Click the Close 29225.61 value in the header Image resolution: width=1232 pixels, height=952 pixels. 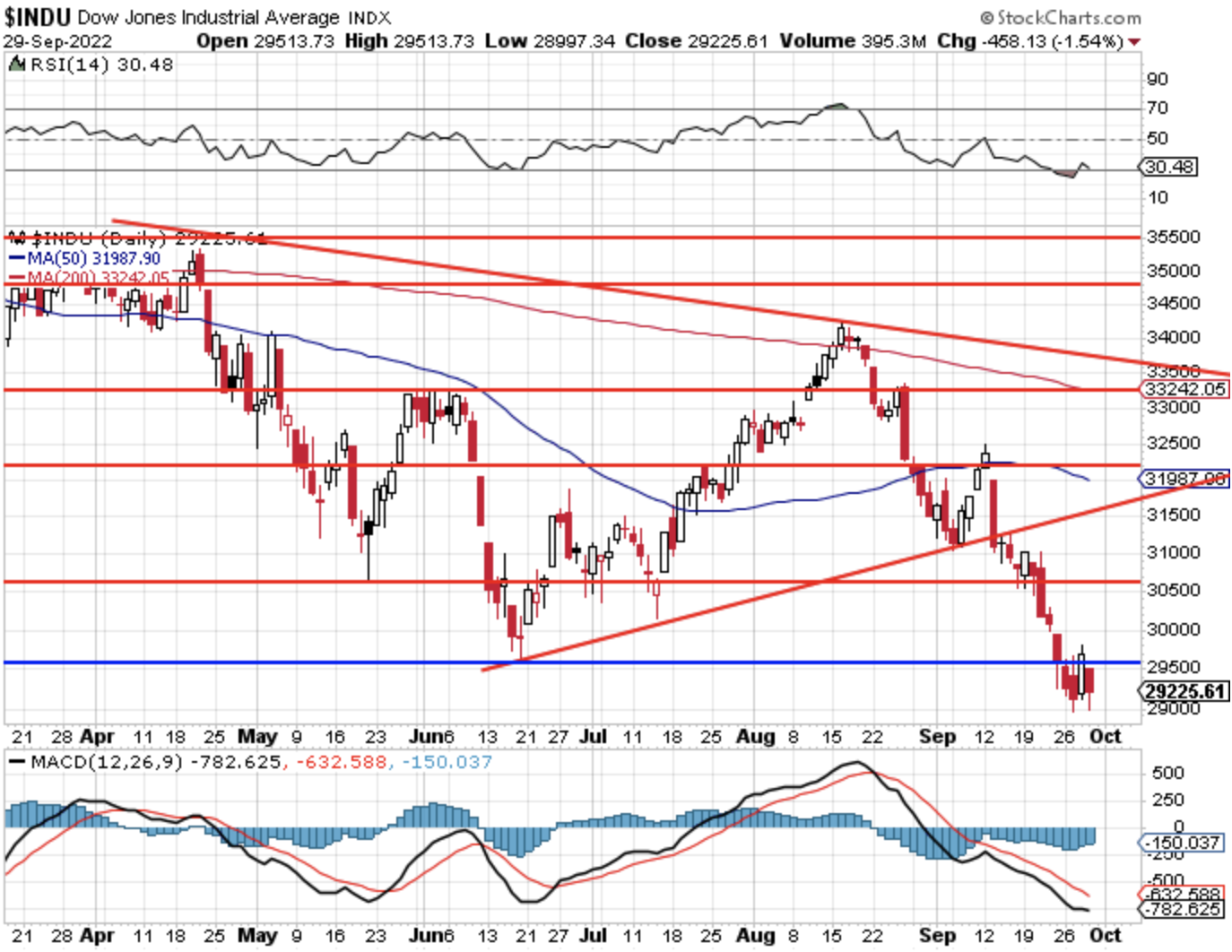[x=697, y=41]
